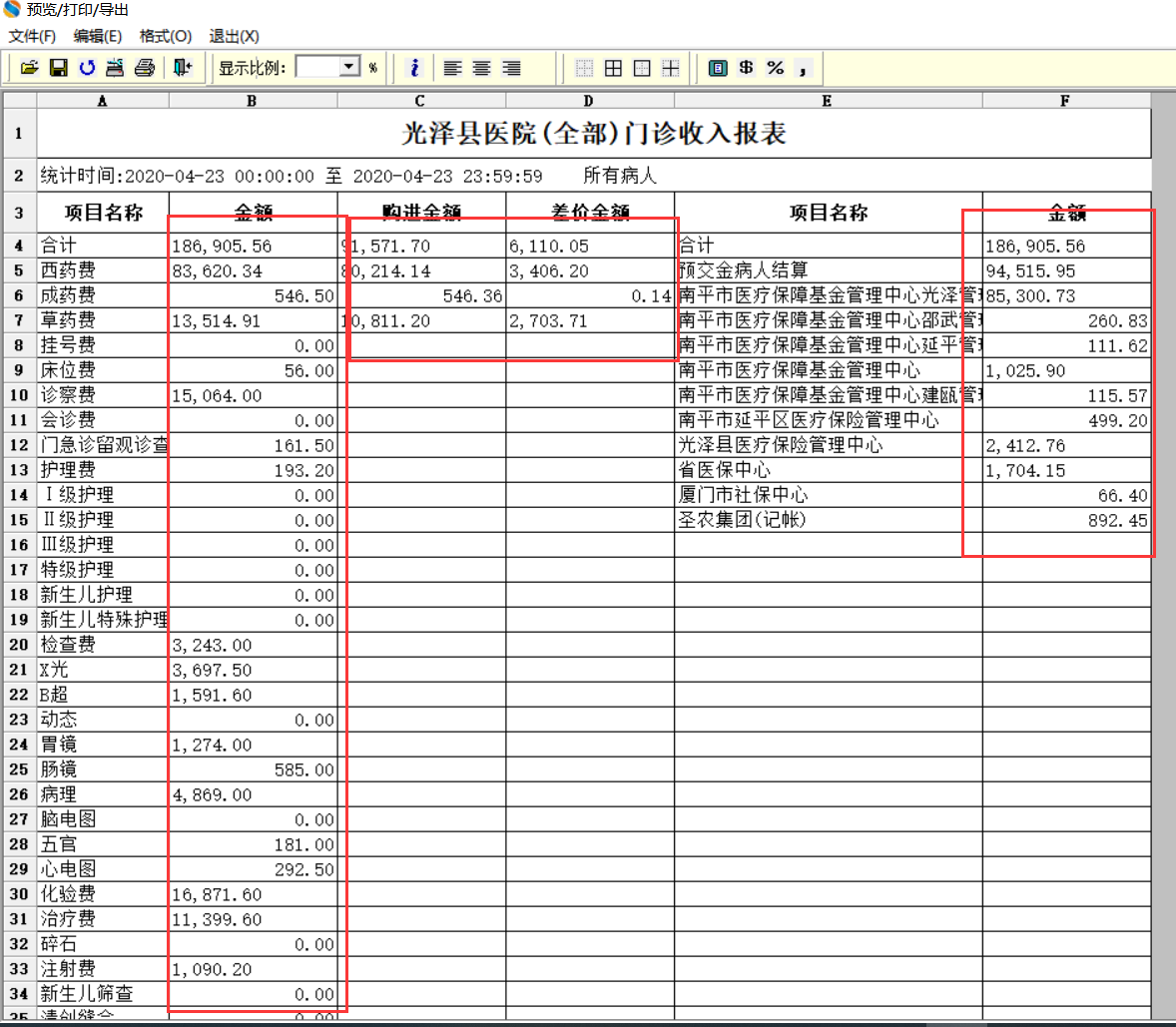Center align cell text
The height and width of the screenshot is (1027, 1176).
[481, 68]
